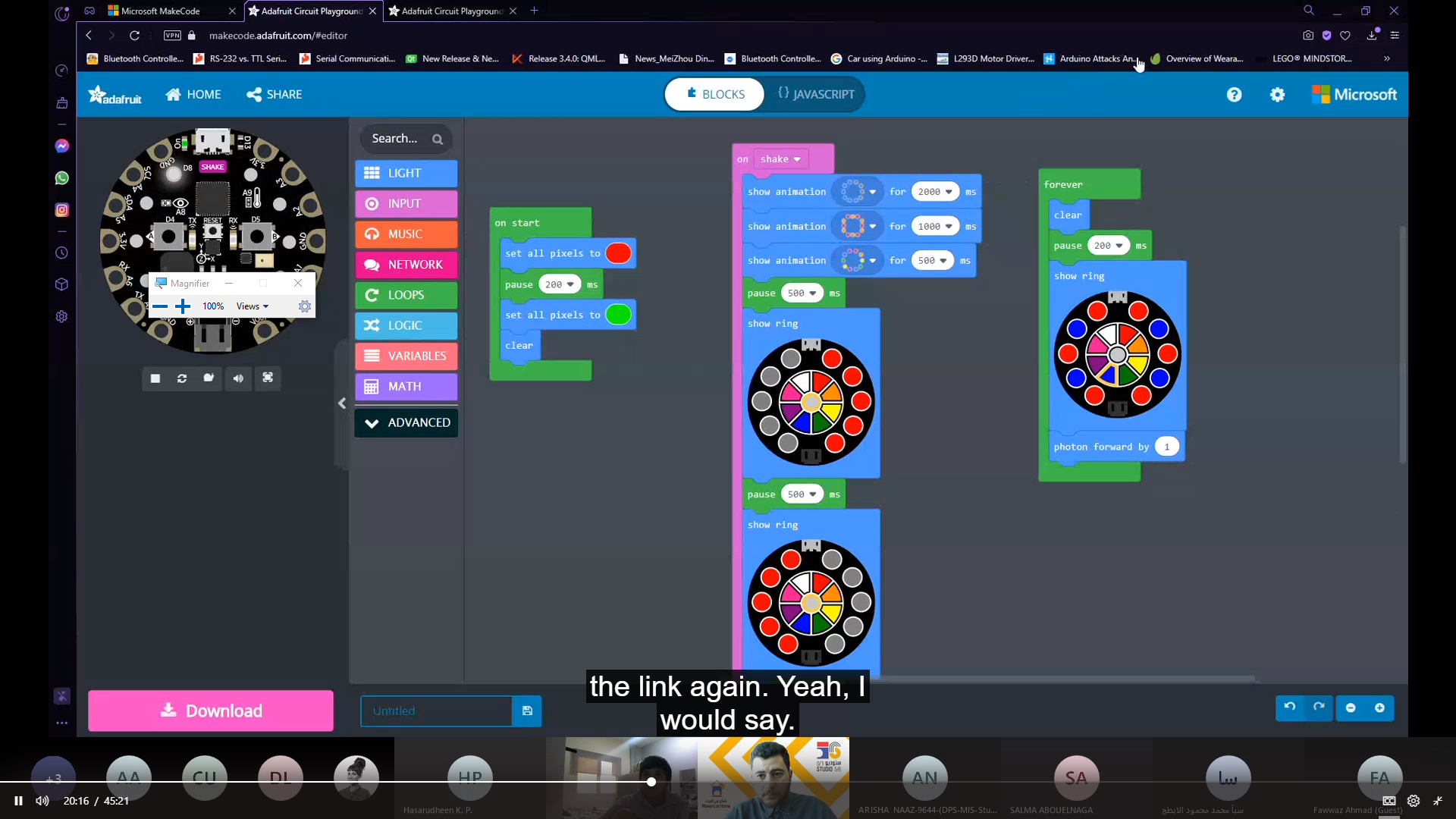Open the Input blocks category
This screenshot has height=819, width=1456.
click(x=406, y=204)
